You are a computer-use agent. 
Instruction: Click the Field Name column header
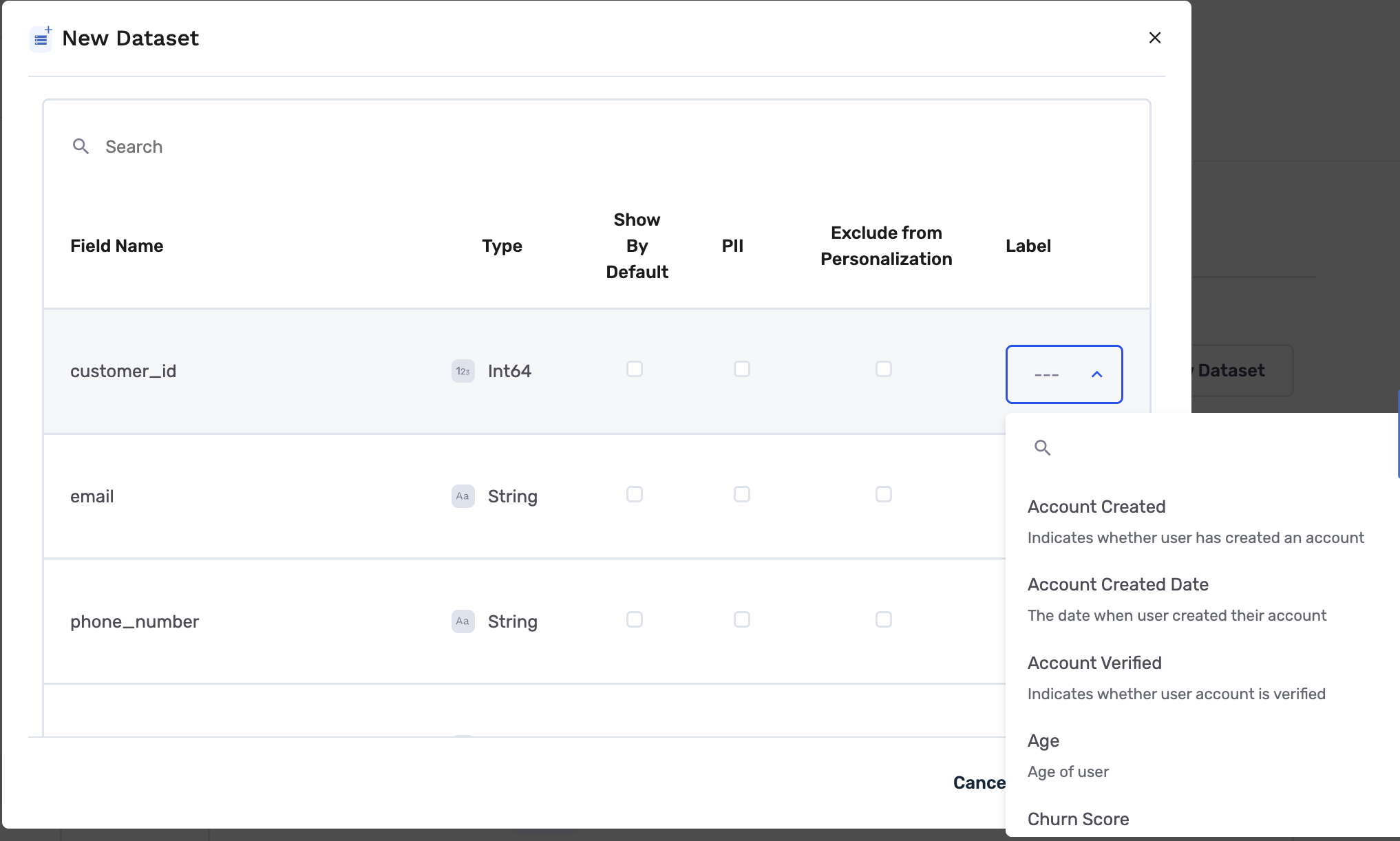117,246
